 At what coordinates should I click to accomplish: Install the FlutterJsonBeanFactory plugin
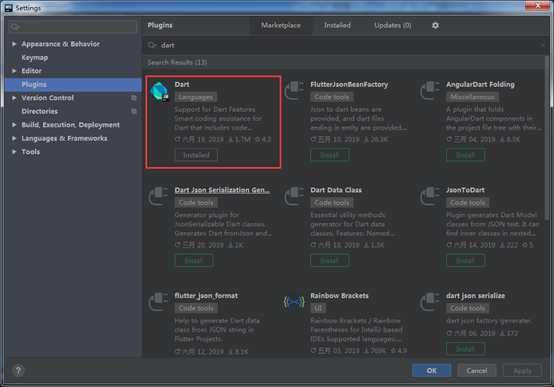[x=330, y=155]
